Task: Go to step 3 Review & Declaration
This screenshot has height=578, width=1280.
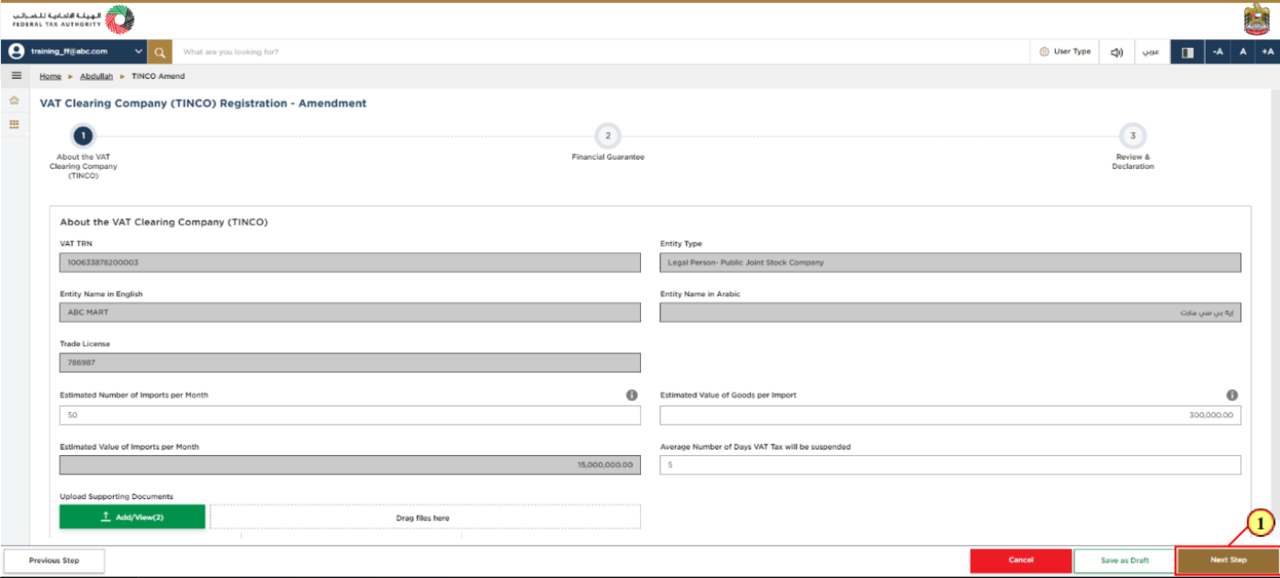Action: click(1132, 135)
